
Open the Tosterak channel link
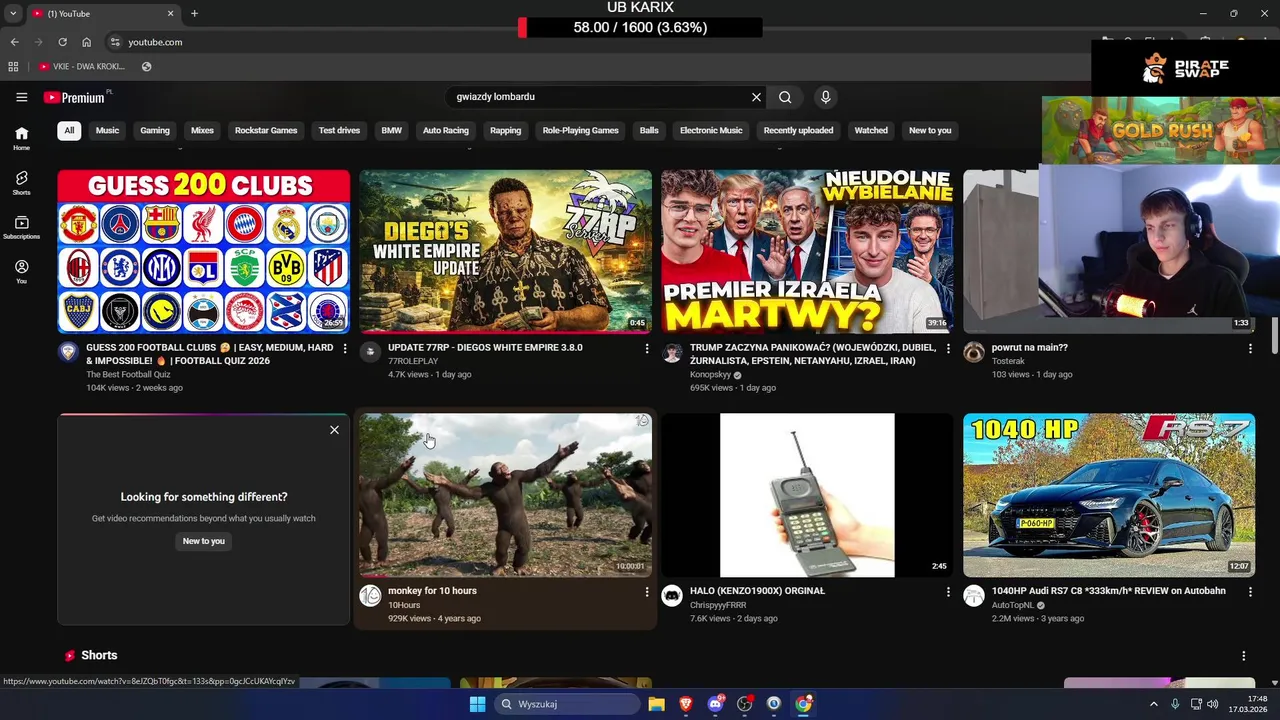1008,361
